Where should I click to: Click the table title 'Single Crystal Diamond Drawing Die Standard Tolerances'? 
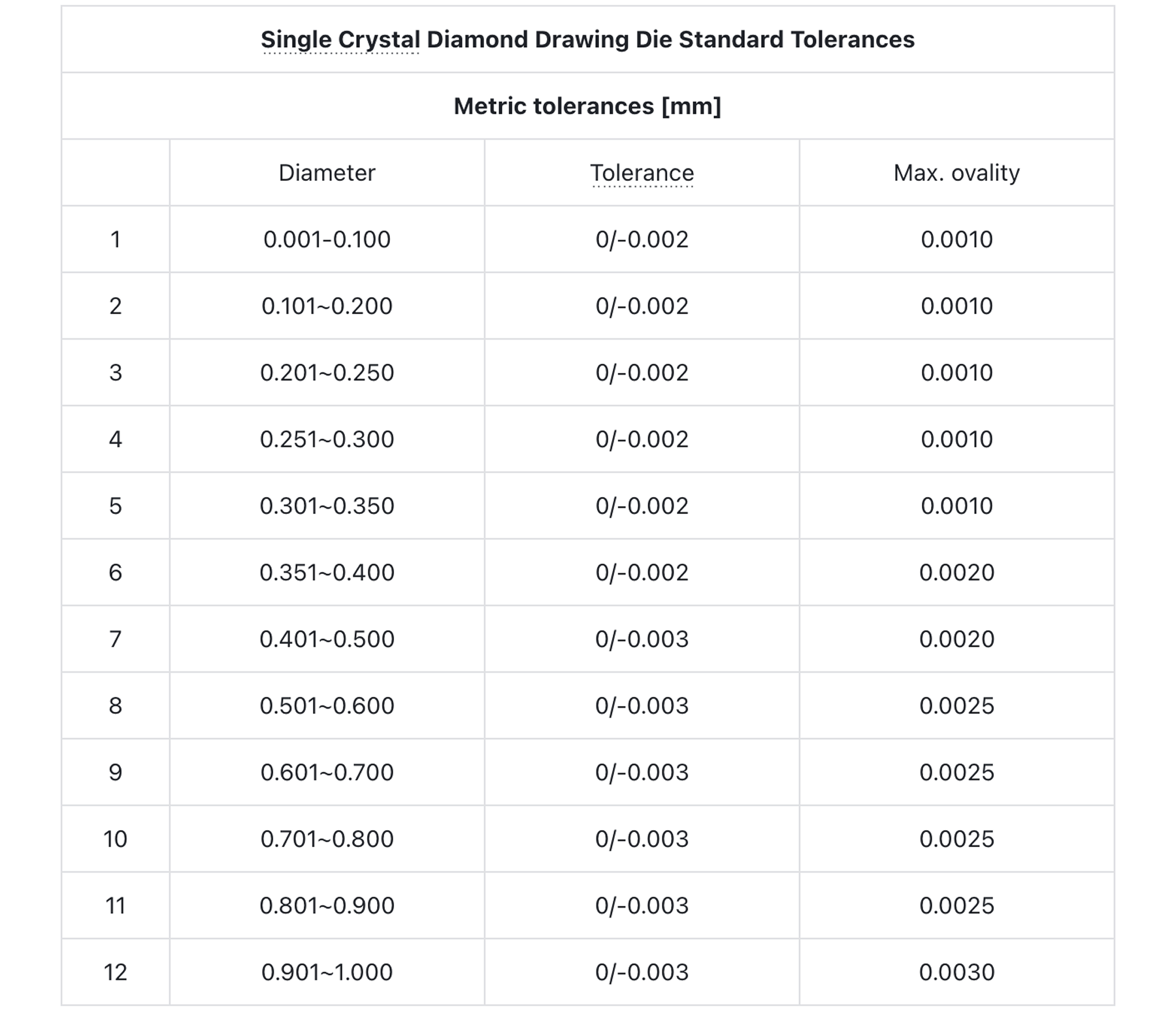[587, 40]
